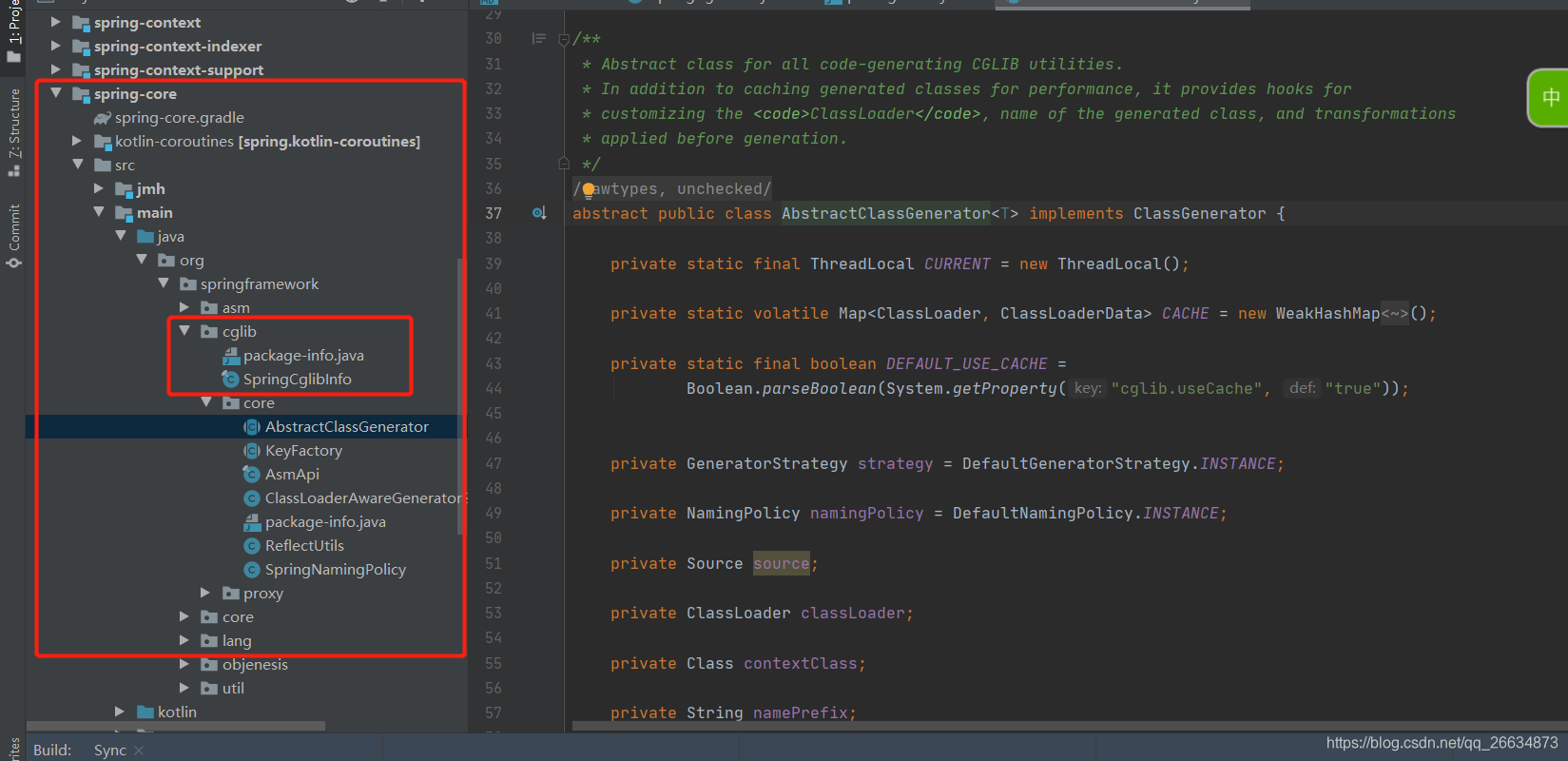Select the jmh folder icon

click(124, 189)
